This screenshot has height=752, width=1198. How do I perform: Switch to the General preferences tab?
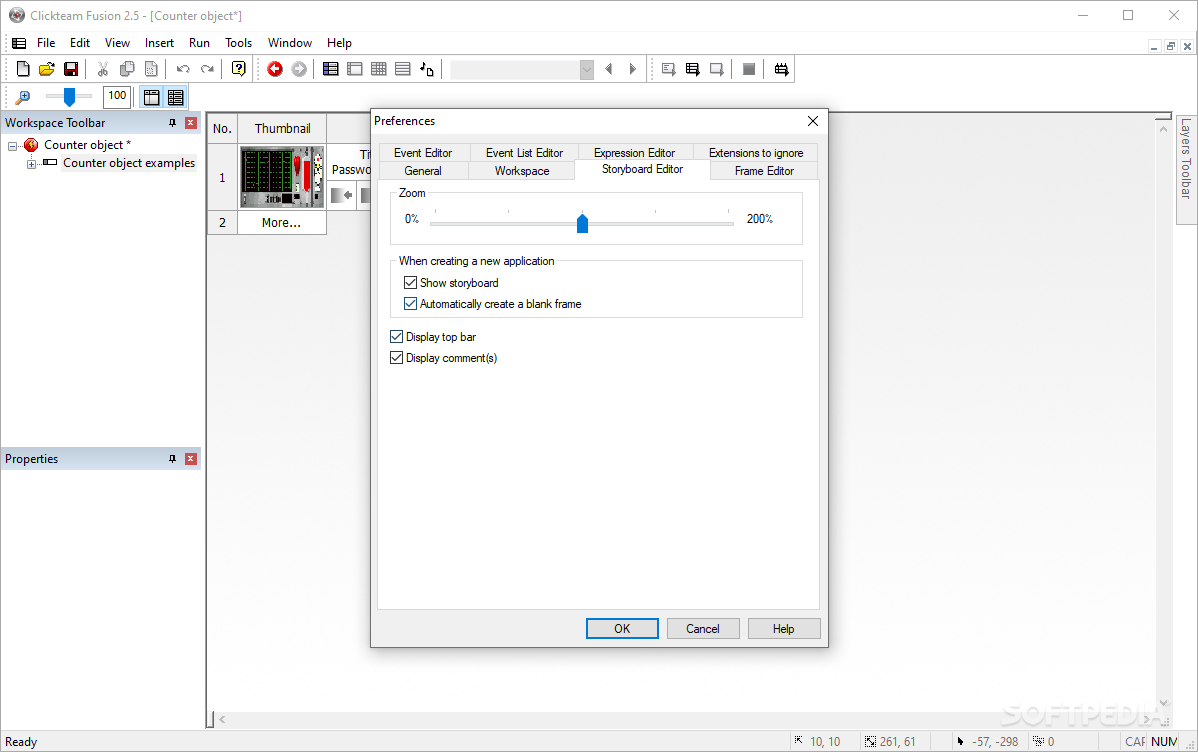click(x=423, y=170)
